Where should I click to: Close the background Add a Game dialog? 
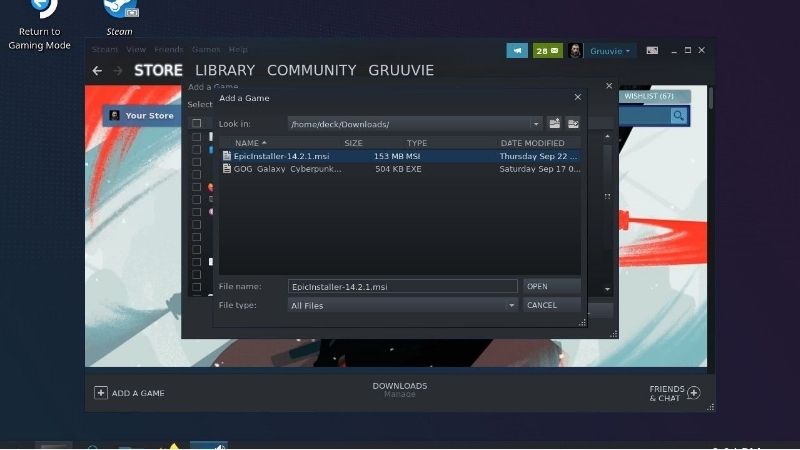pos(609,86)
